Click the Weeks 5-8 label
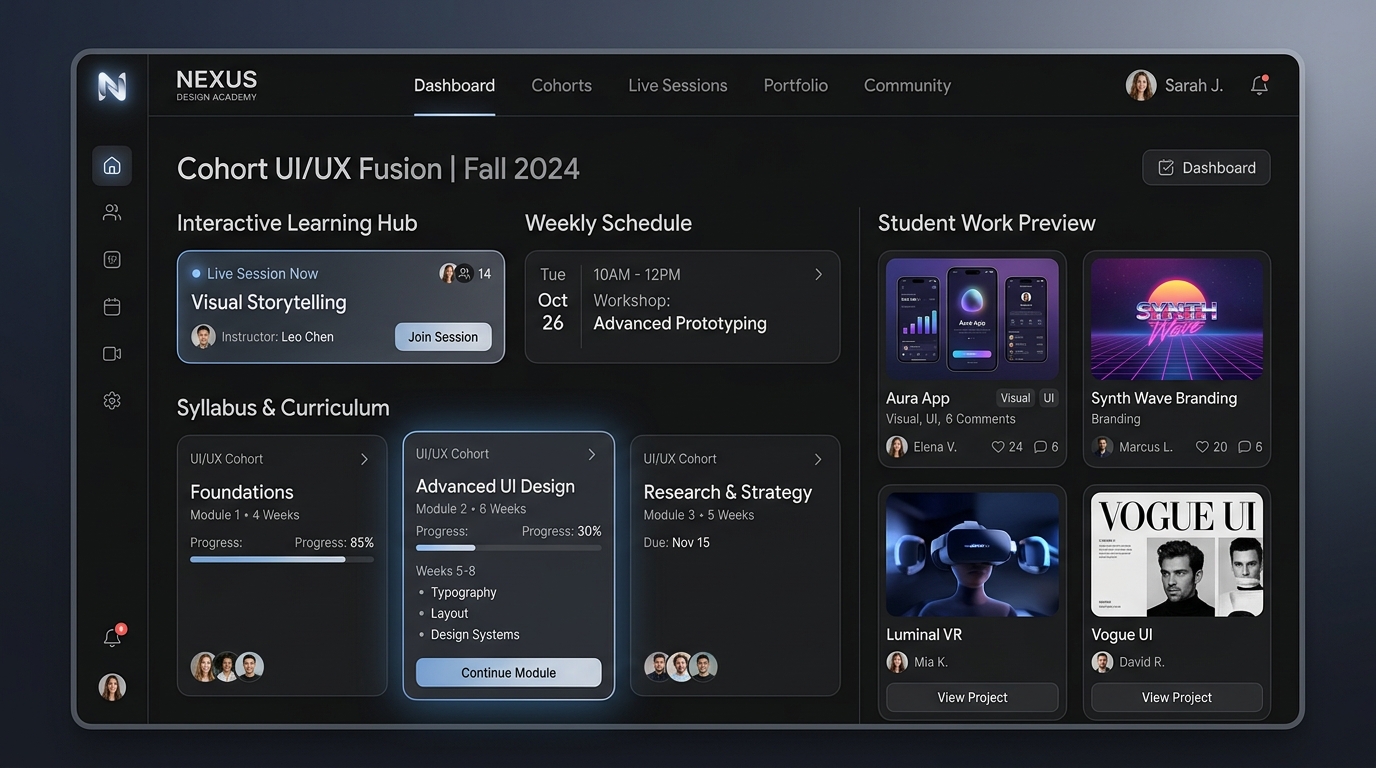 coord(446,571)
